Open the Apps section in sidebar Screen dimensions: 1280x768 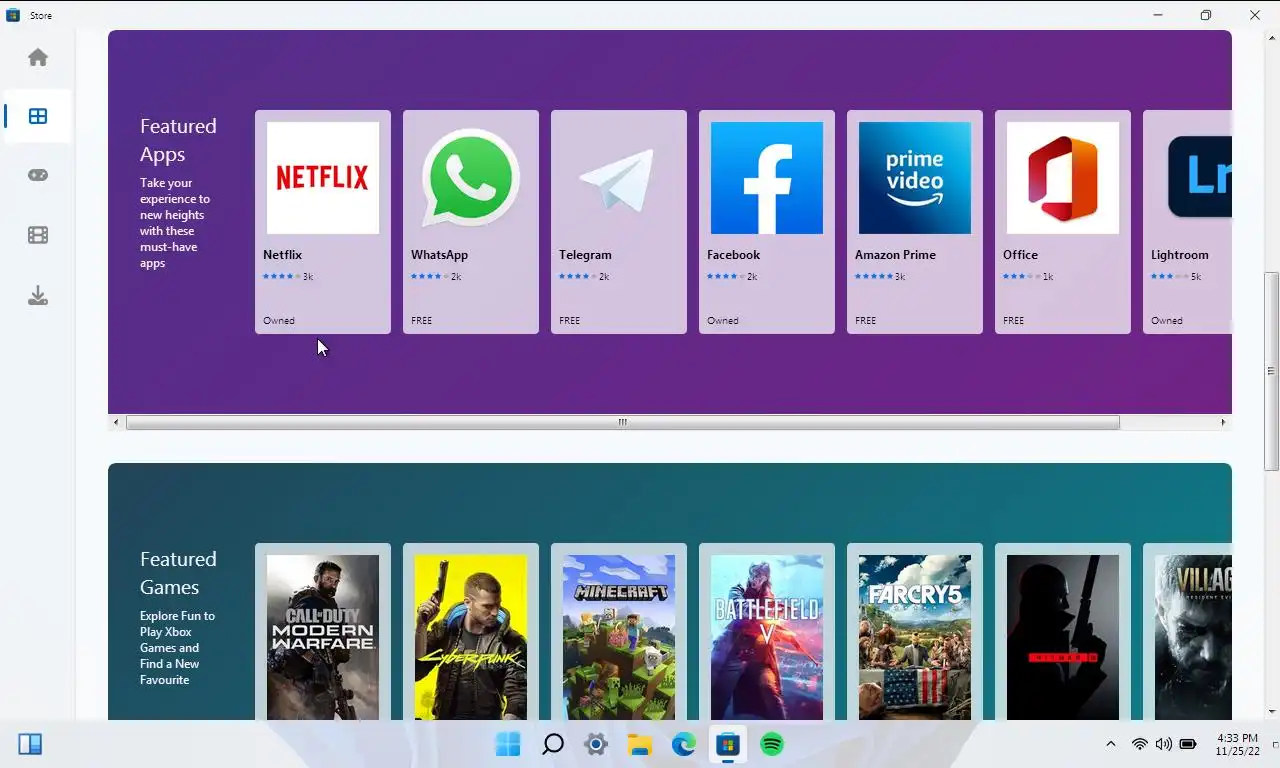click(38, 116)
